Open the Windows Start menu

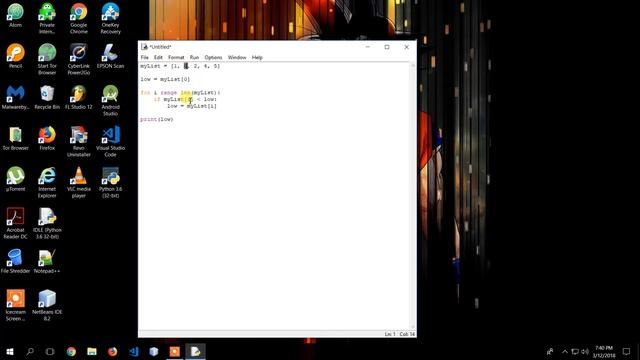(x=10, y=351)
